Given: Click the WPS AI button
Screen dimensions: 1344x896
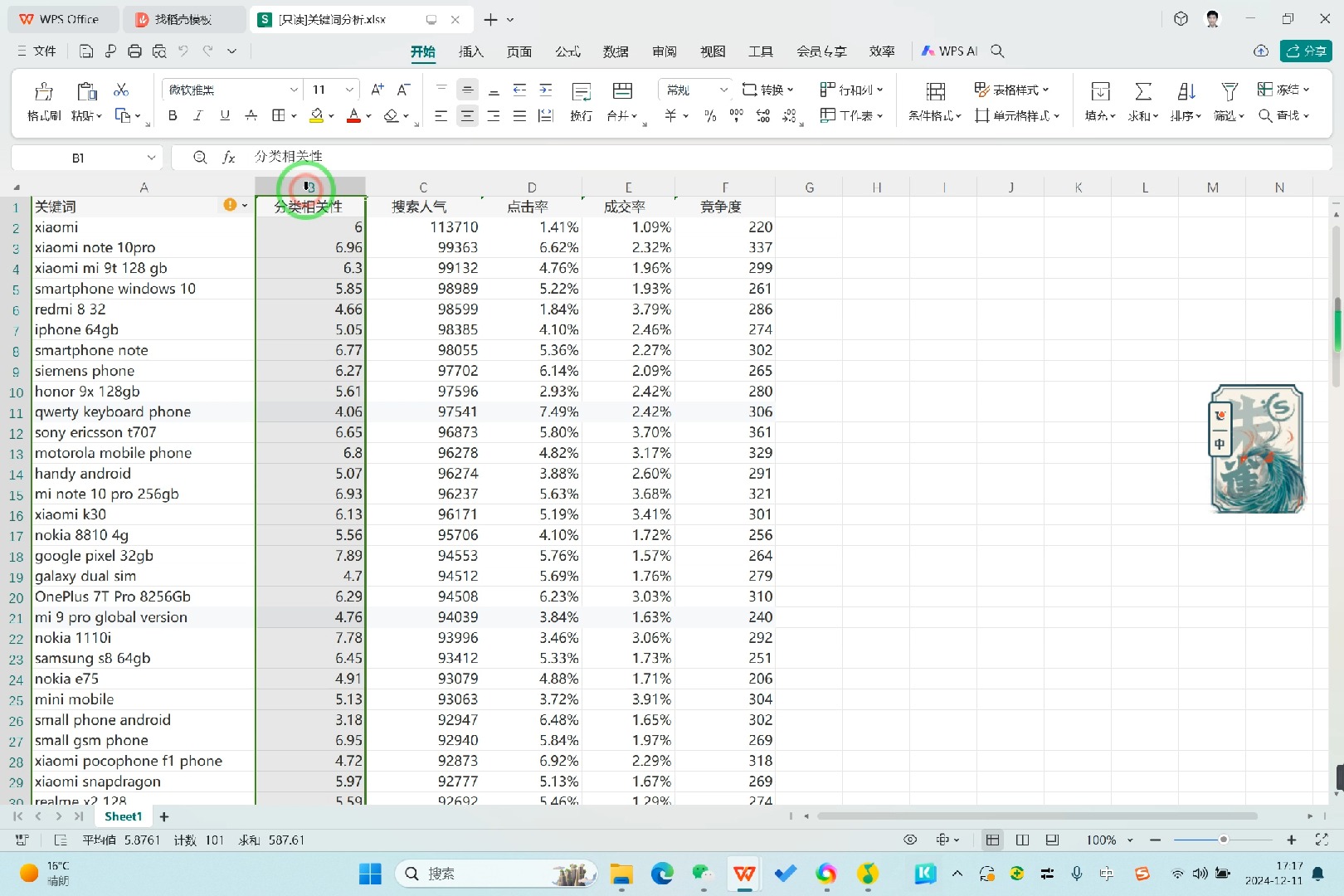Looking at the screenshot, I should 950,51.
